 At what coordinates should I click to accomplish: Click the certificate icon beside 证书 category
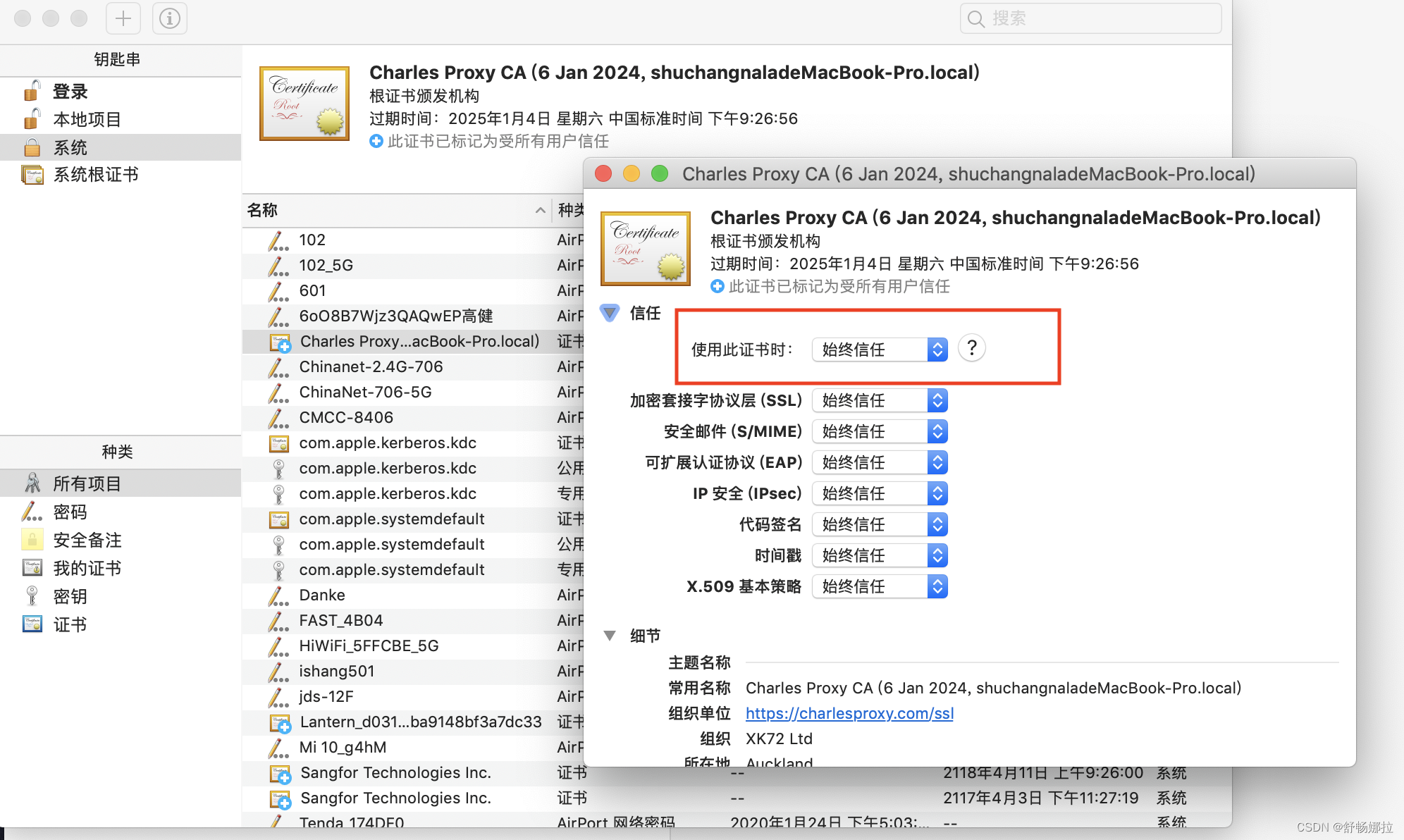pos(32,624)
